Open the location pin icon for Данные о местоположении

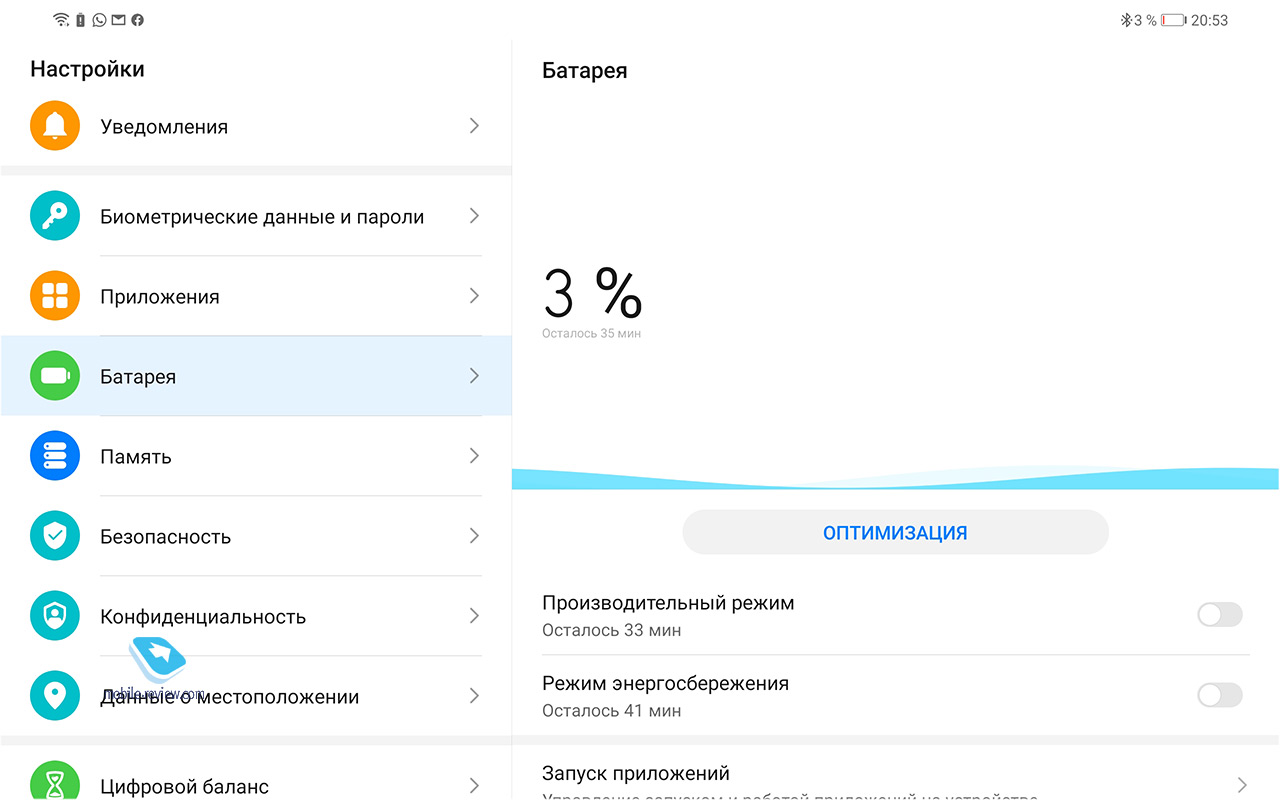click(55, 696)
